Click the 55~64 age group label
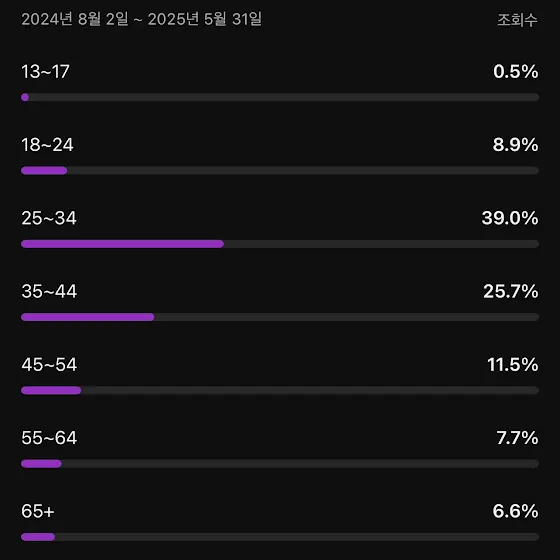Screen dimensions: 560x560 tap(49, 438)
